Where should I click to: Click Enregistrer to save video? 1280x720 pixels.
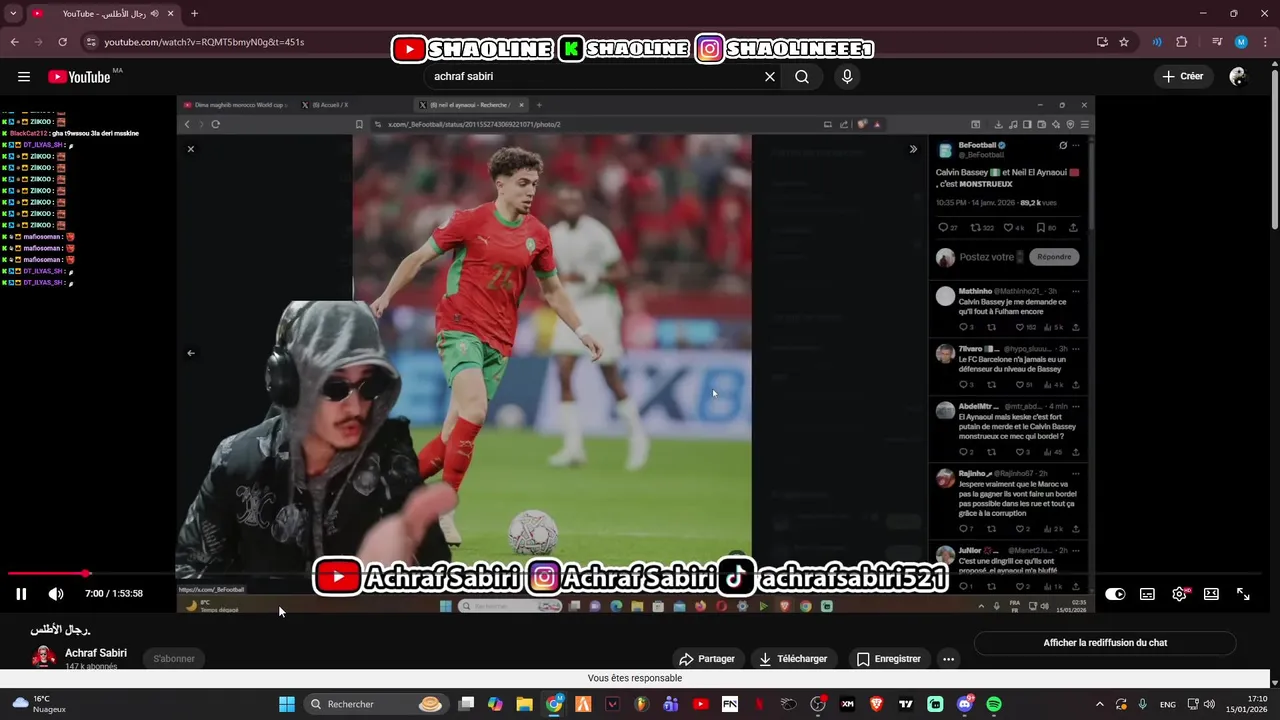(x=888, y=659)
